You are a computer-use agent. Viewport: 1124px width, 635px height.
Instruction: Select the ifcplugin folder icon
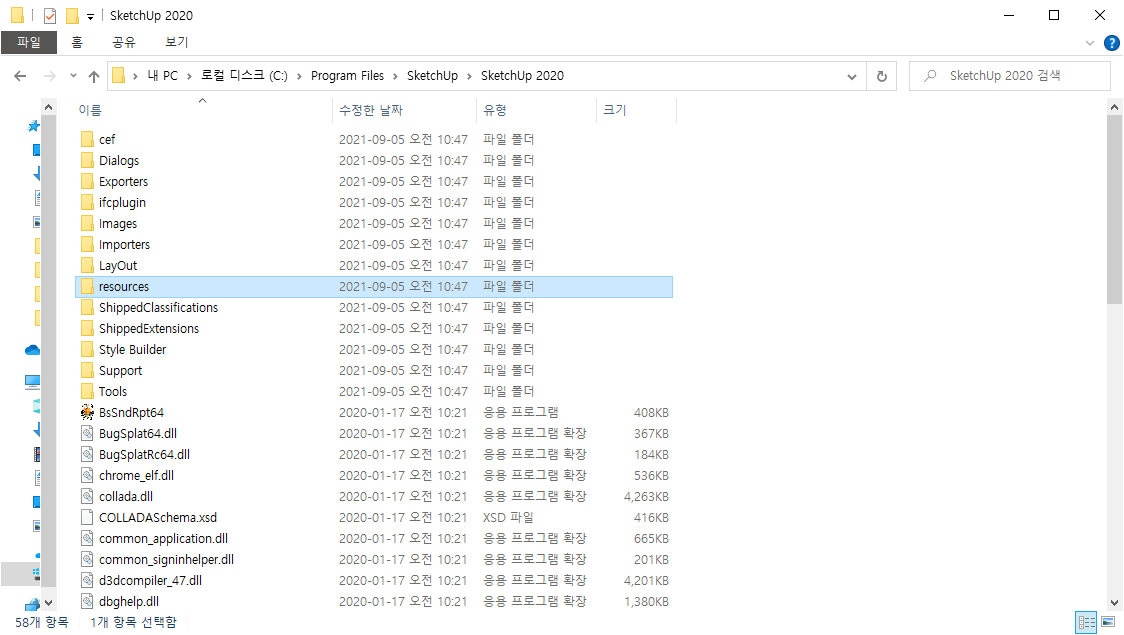pyautogui.click(x=87, y=202)
